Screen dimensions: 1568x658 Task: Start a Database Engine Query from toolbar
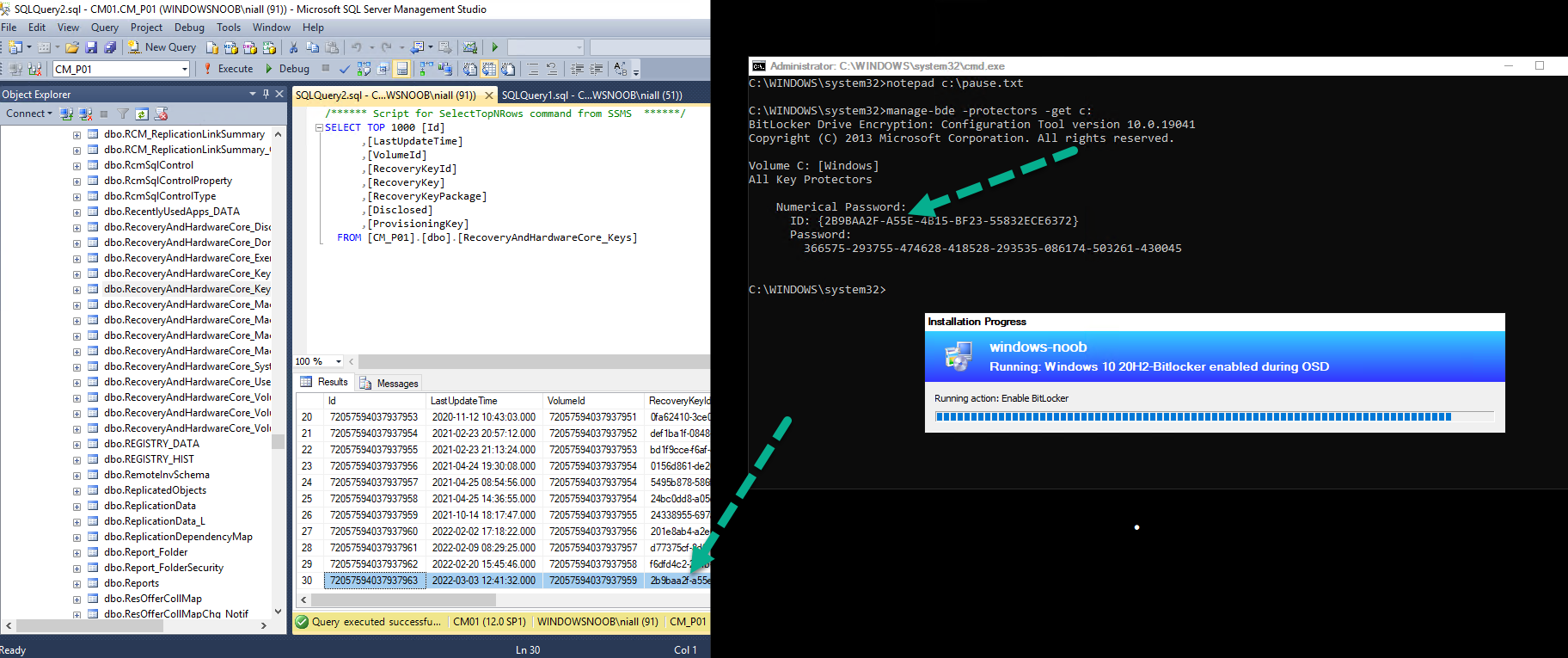(x=212, y=47)
